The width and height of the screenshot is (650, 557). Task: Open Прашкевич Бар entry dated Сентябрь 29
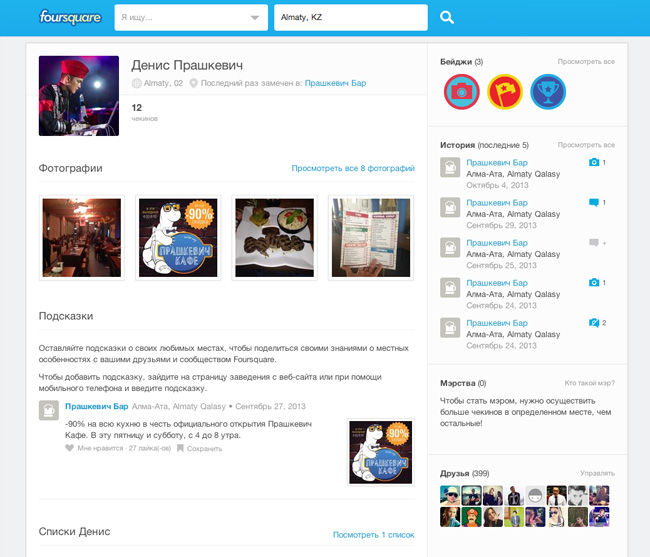point(497,203)
